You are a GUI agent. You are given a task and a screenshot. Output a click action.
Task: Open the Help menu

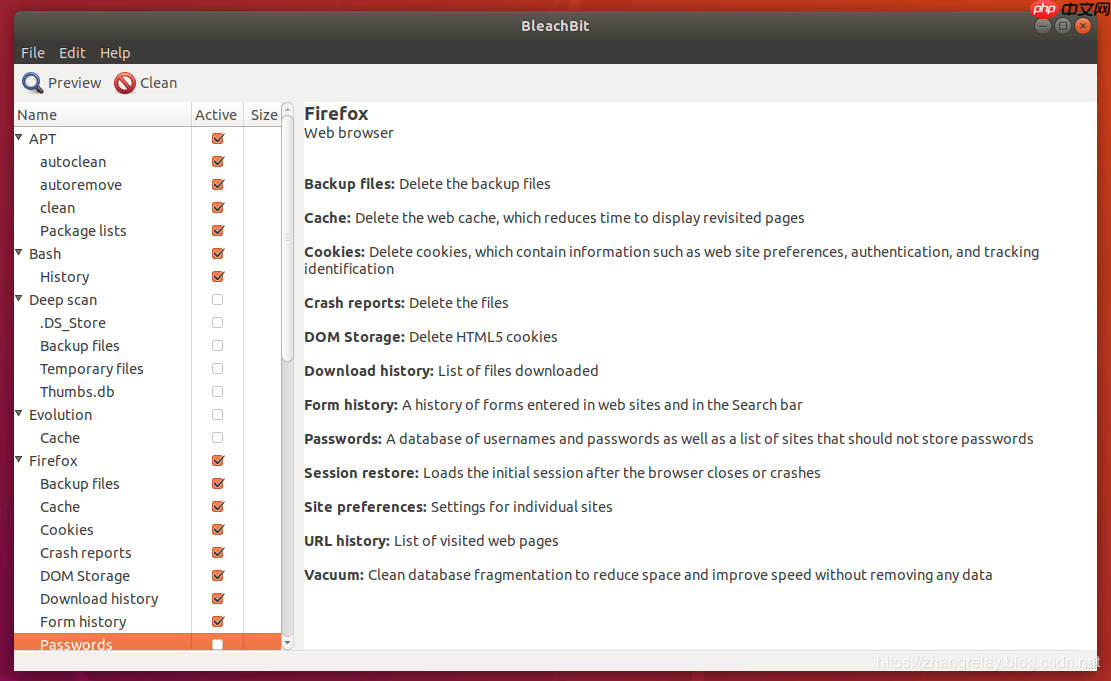(x=115, y=52)
